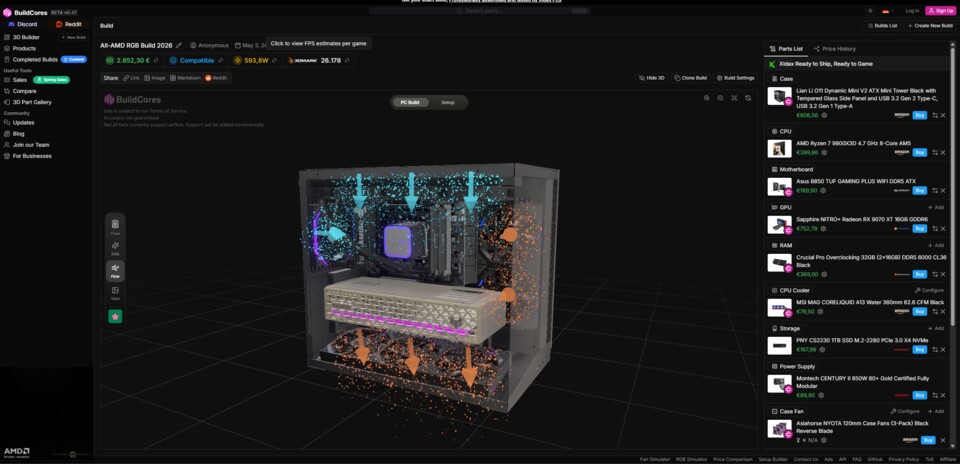Open the Builds List
This screenshot has width=960, height=464.
point(882,26)
